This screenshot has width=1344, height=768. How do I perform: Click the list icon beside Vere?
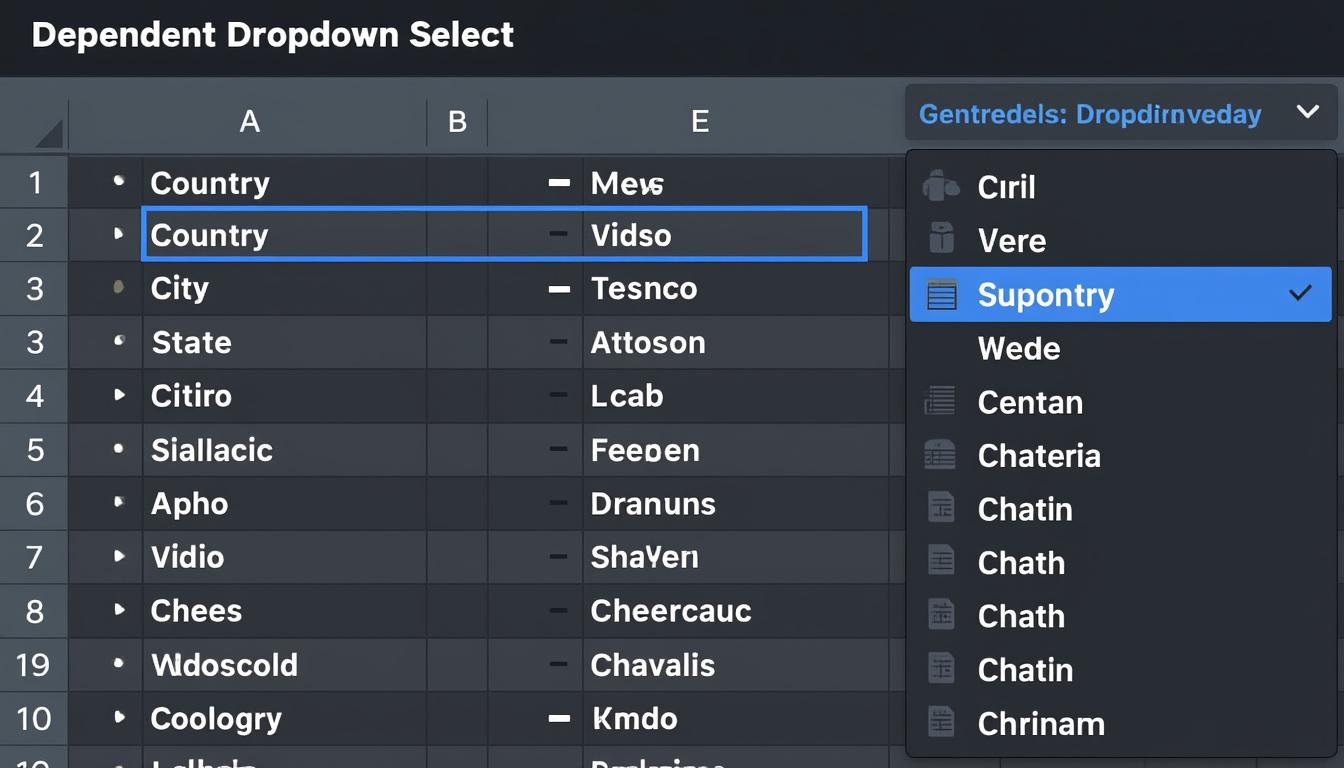[941, 240]
